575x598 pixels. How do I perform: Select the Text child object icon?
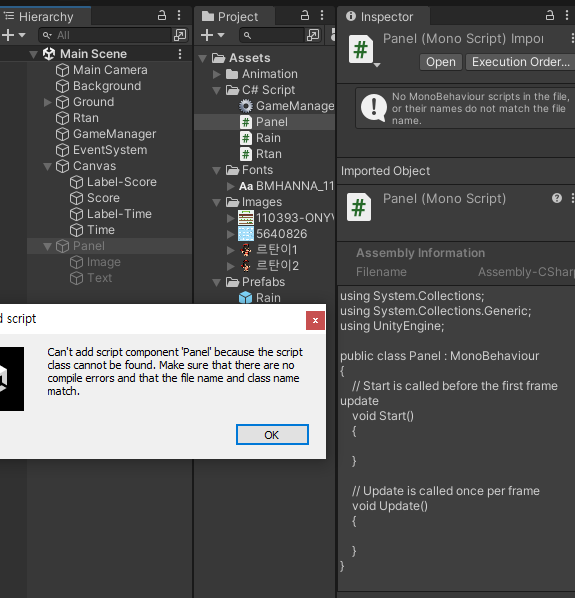[x=76, y=278]
